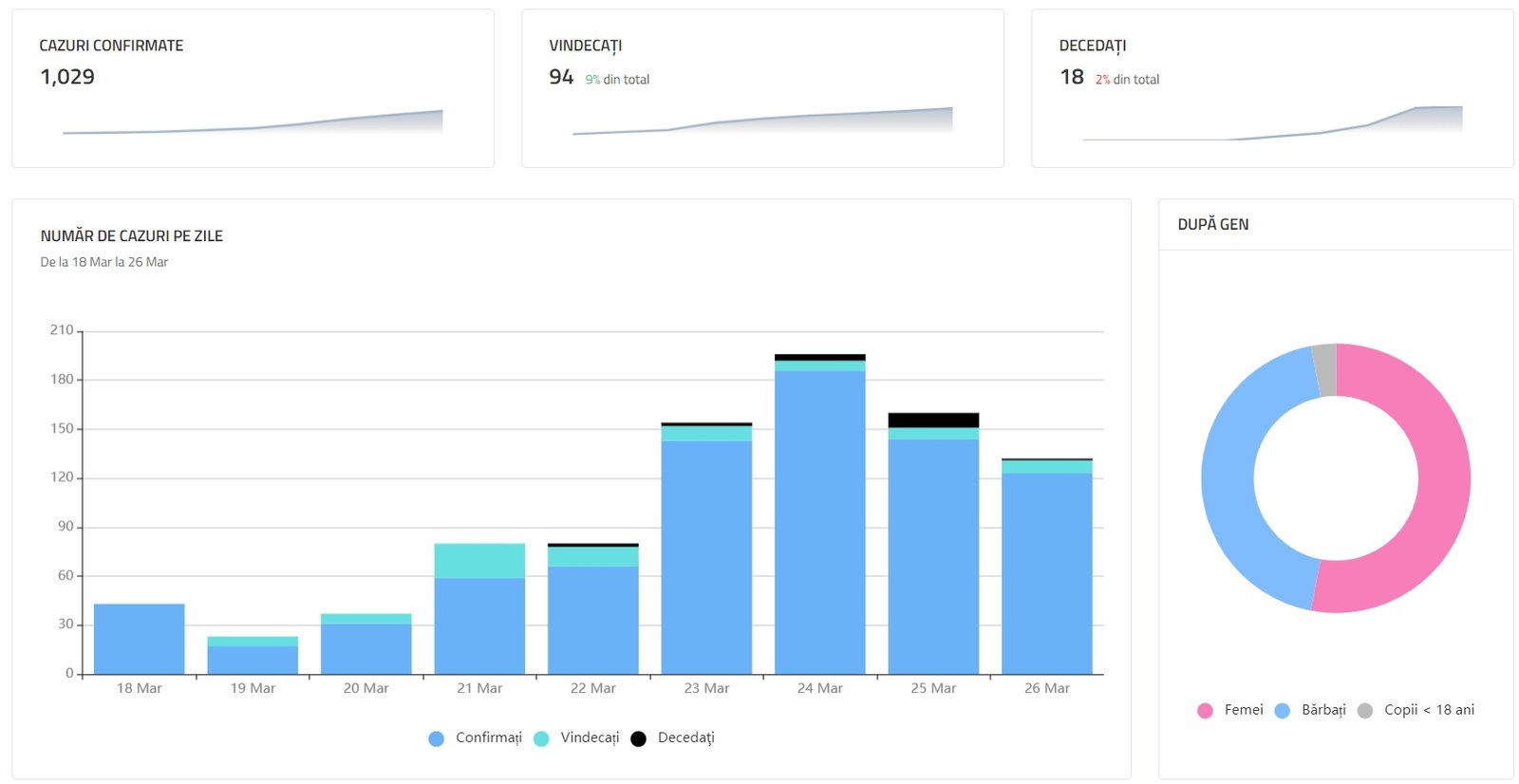1519x784 pixels.
Task: Click the sparkline in the Vindecați card
Action: pos(762,121)
